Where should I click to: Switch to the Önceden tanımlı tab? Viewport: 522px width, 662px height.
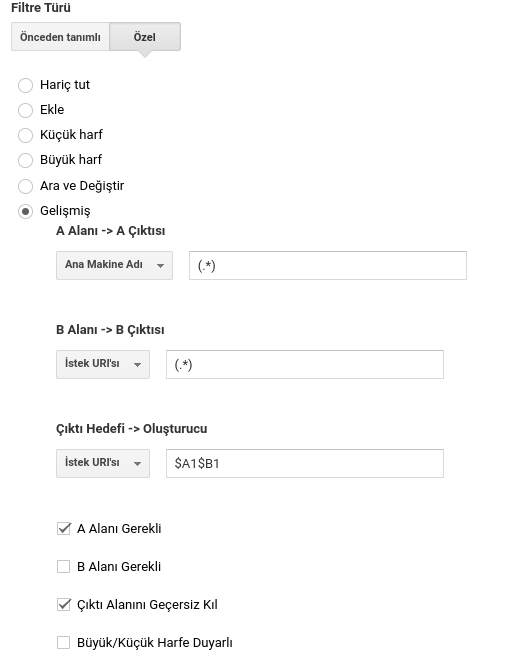[x=60, y=37]
